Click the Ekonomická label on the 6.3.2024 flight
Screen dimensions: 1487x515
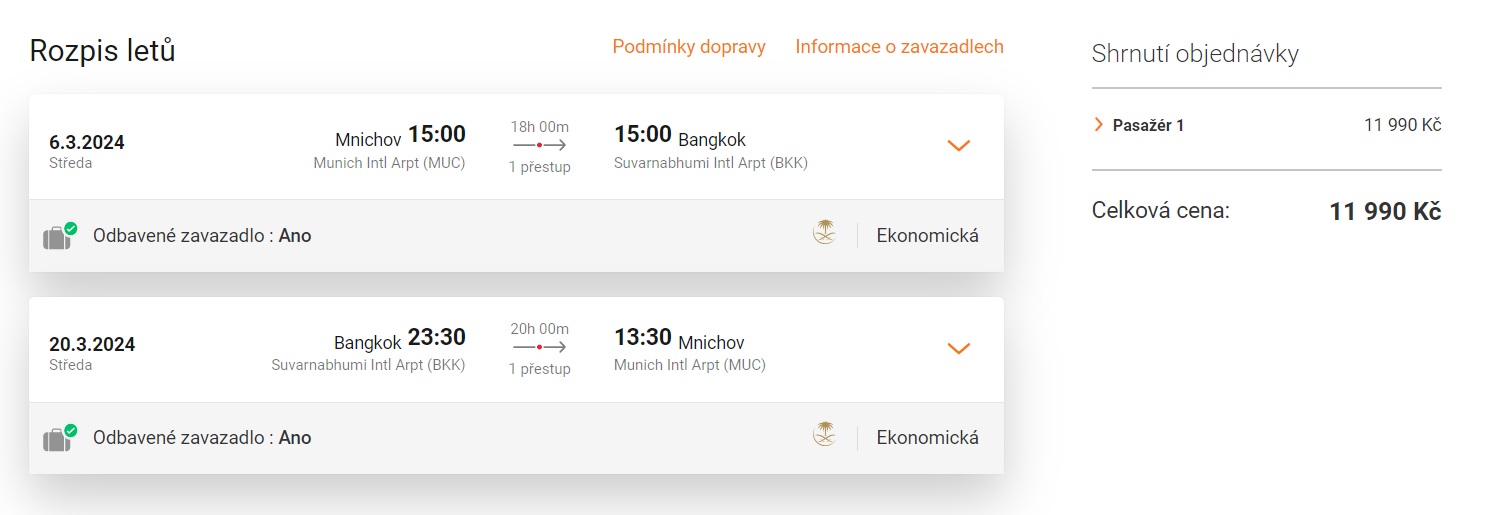[x=927, y=236]
